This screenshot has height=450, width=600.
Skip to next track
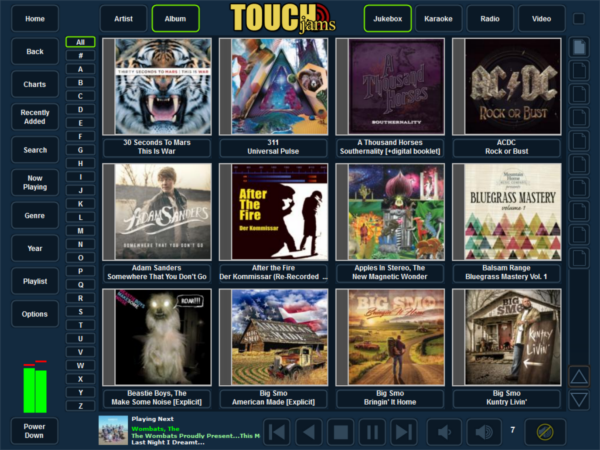(404, 432)
